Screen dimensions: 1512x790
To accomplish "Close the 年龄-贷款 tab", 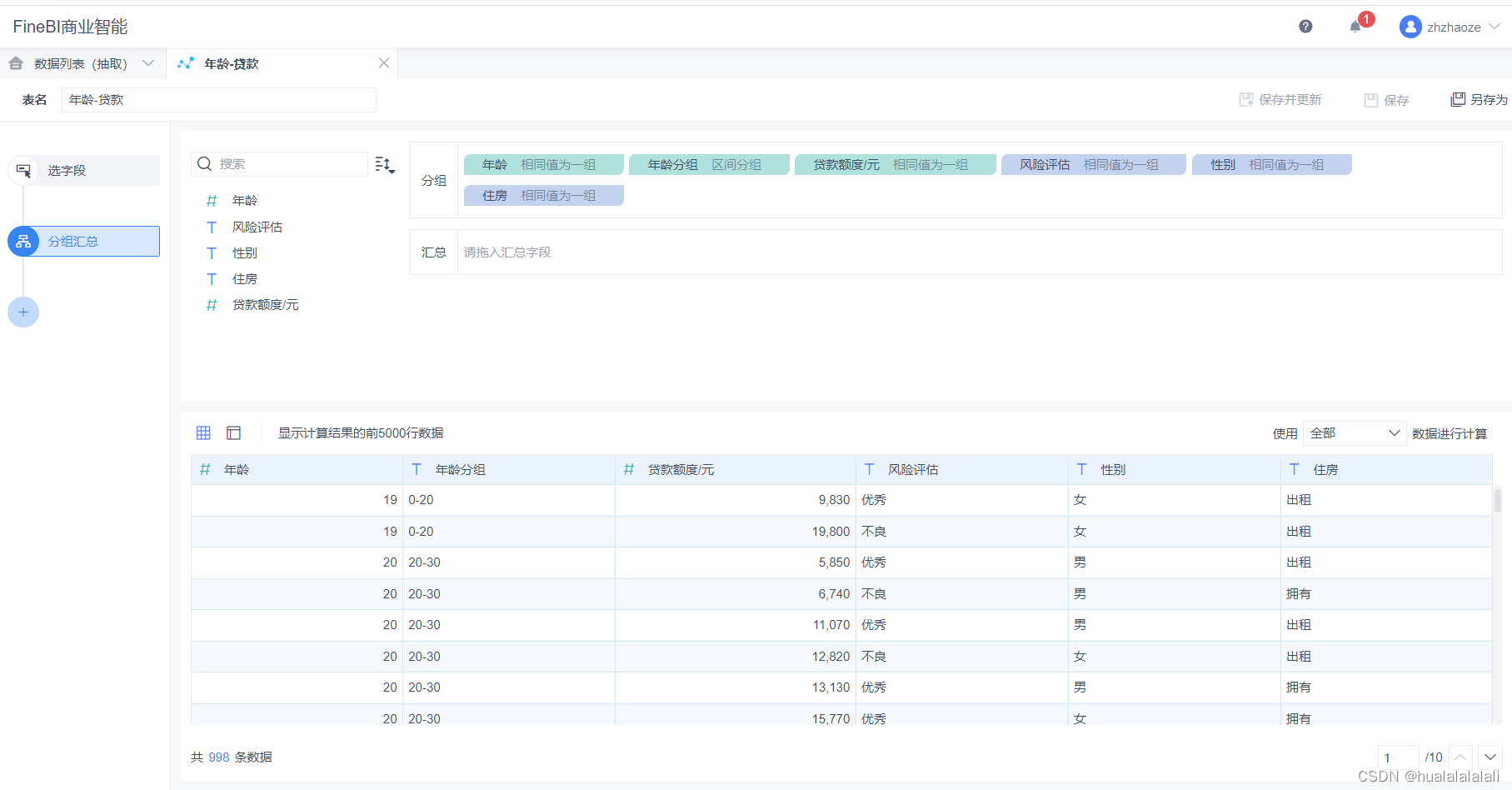I will [384, 63].
